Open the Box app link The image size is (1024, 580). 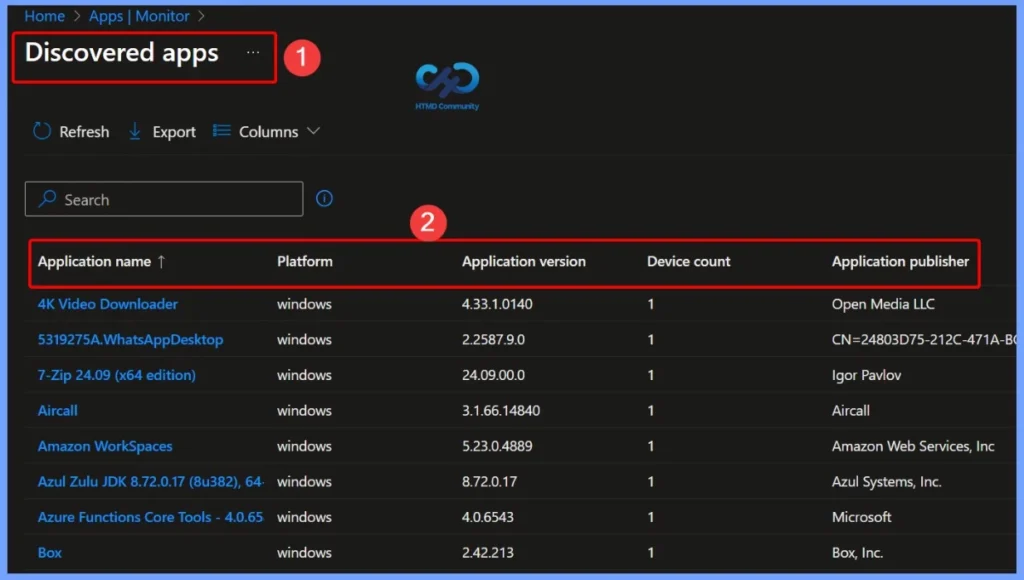pyautogui.click(x=49, y=552)
